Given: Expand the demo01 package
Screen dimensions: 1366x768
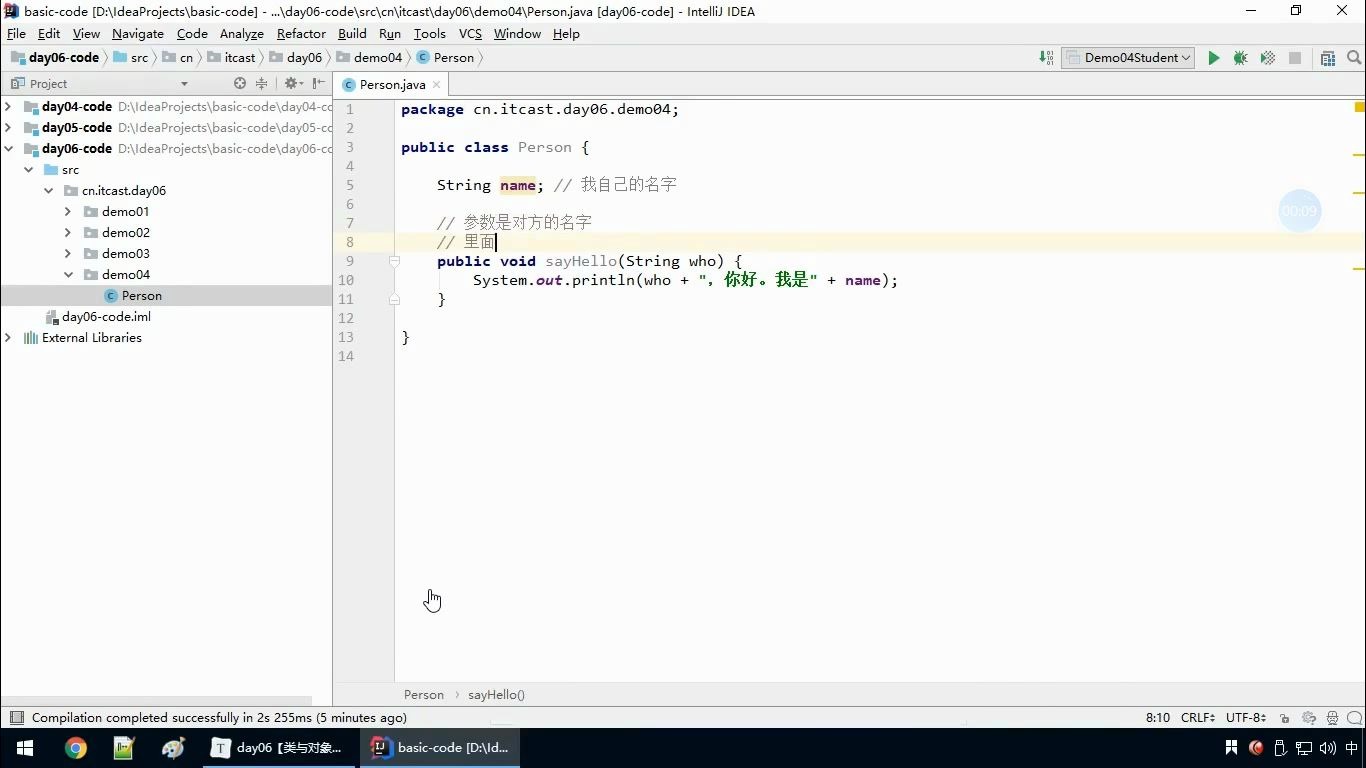Looking at the screenshot, I should click(68, 212).
